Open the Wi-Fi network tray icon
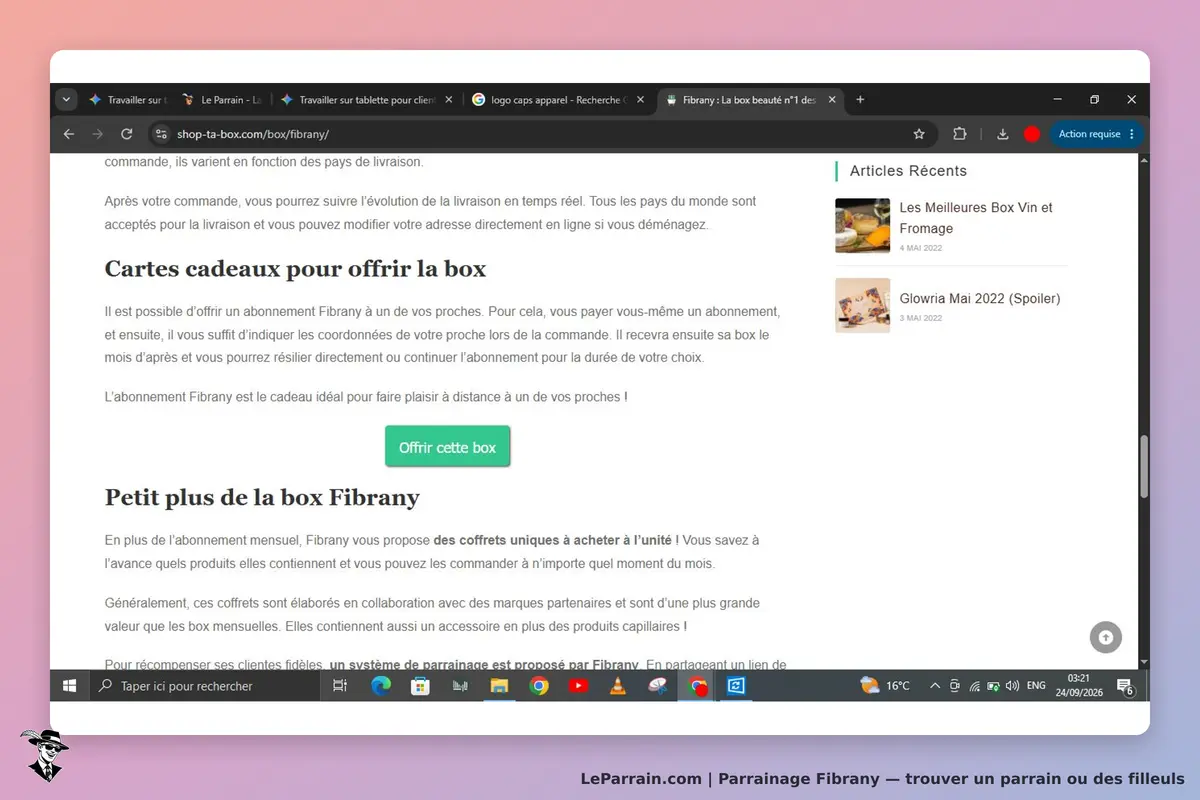Screen dimensions: 1200x800 click(974, 686)
